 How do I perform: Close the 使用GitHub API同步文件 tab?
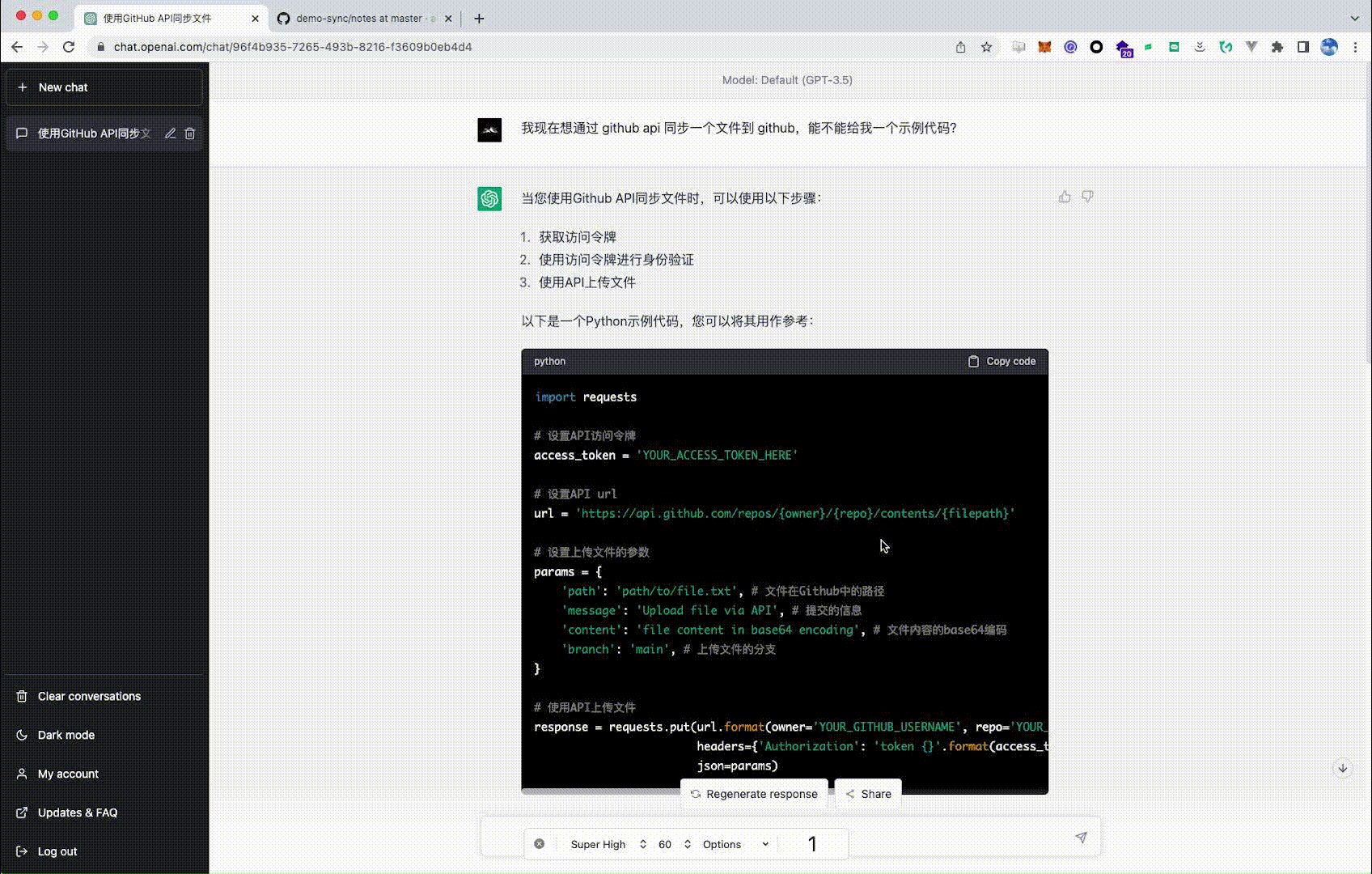click(x=256, y=18)
